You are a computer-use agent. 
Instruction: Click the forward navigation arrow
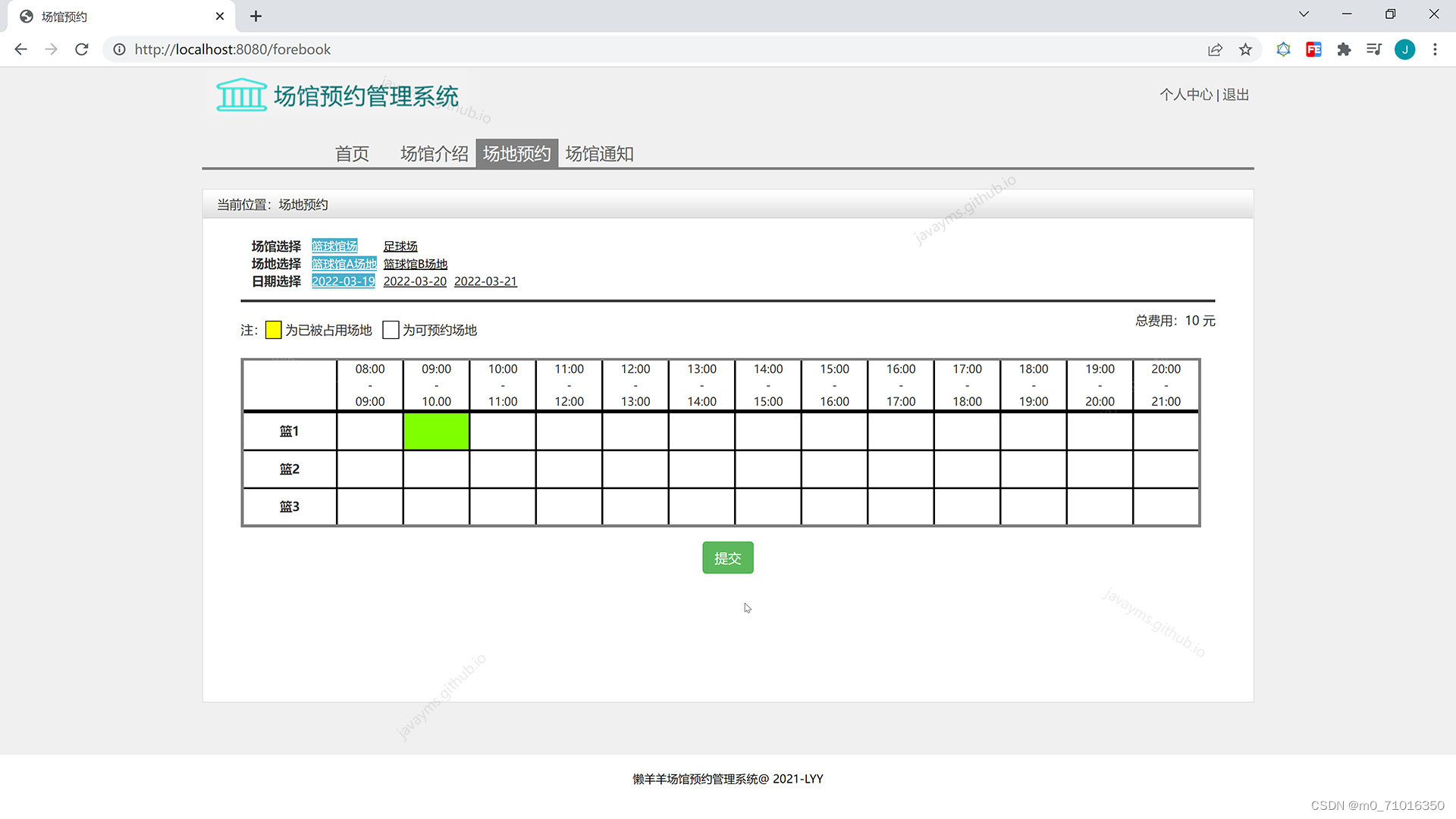coord(51,49)
